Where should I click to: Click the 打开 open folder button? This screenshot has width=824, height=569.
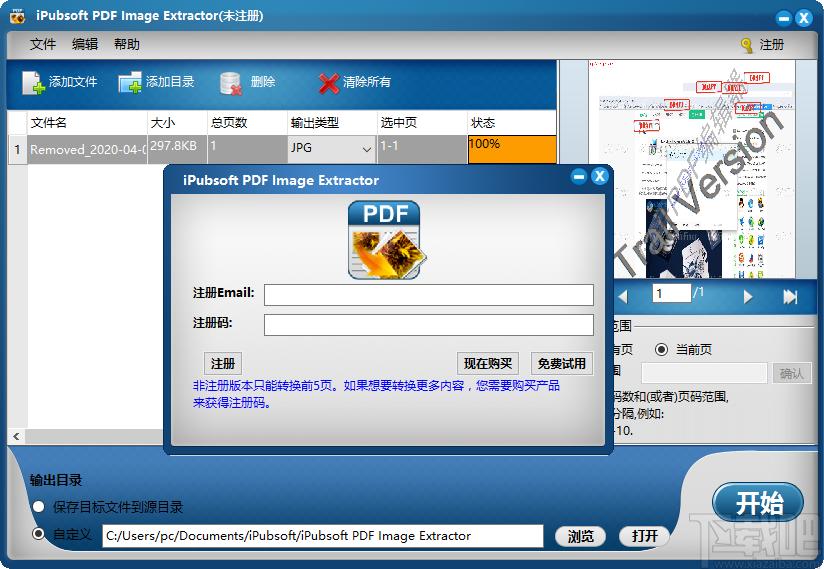645,536
